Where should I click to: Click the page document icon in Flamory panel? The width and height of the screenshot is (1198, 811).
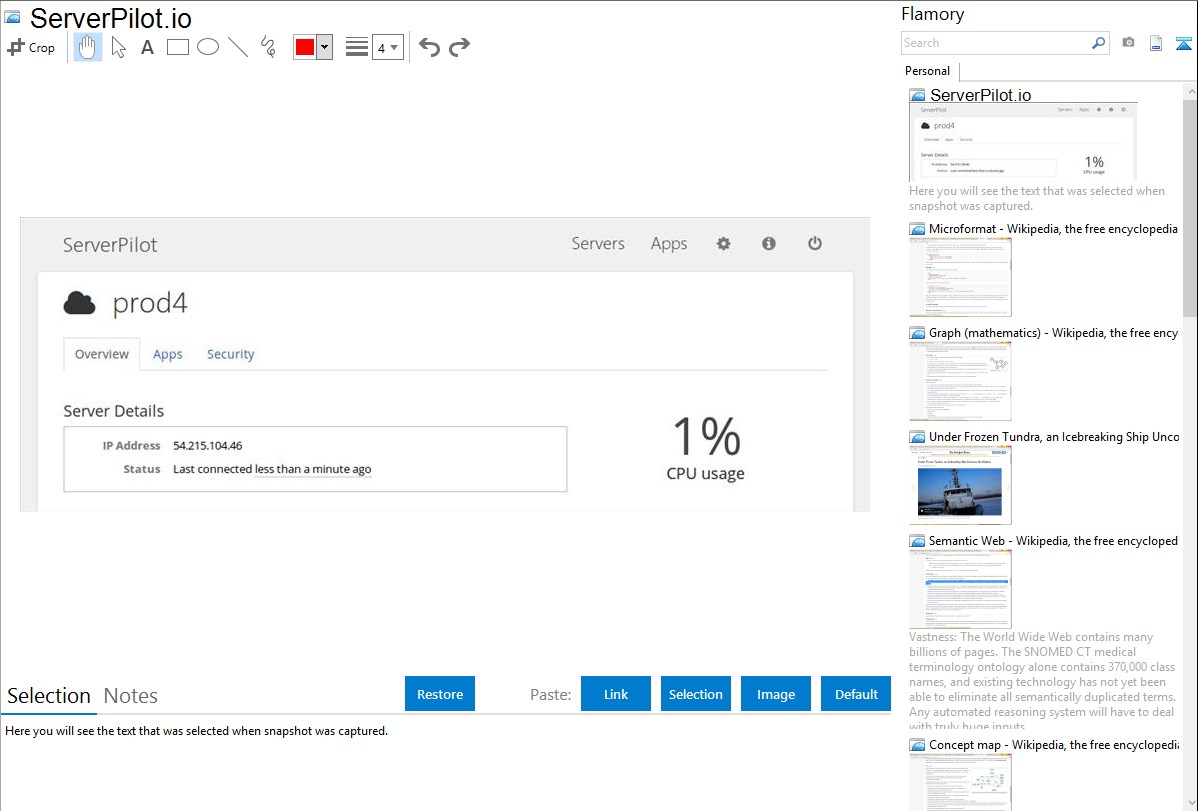click(x=1156, y=43)
